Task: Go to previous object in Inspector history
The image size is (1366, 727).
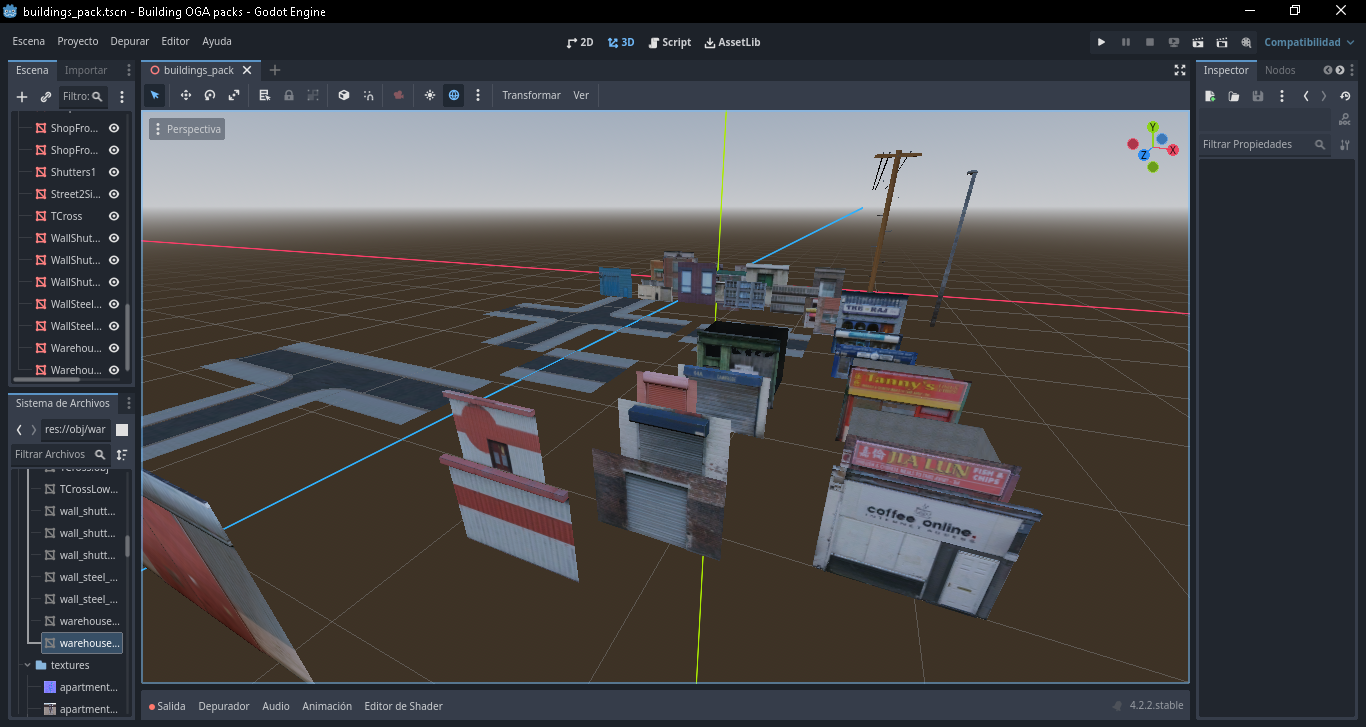Action: (1306, 96)
